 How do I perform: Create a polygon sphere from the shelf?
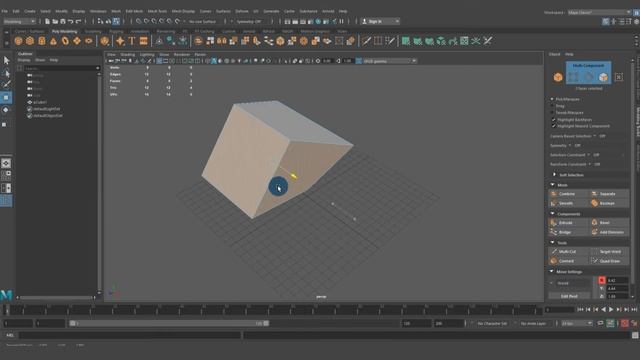pyautogui.click(x=18, y=41)
